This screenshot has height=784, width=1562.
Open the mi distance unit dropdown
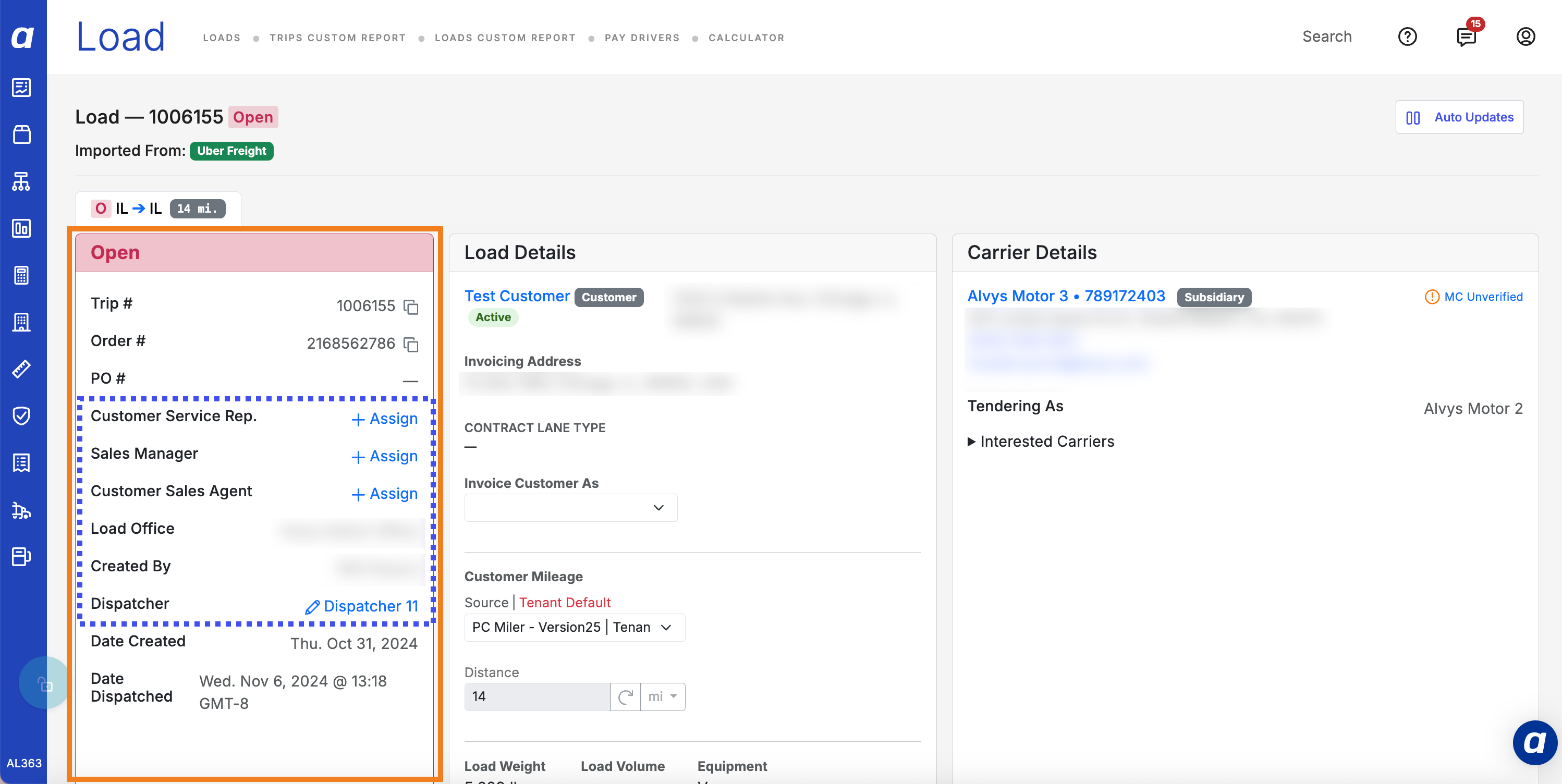click(x=663, y=697)
